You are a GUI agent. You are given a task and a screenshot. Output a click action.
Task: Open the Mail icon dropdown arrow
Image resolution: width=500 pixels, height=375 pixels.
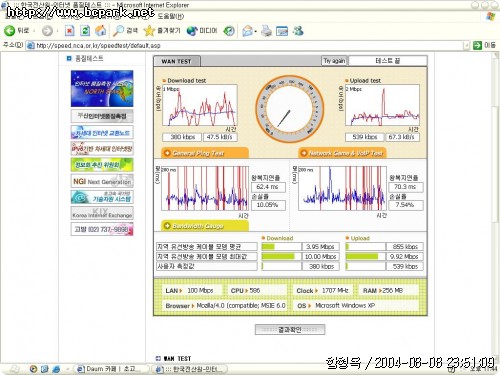click(255, 32)
